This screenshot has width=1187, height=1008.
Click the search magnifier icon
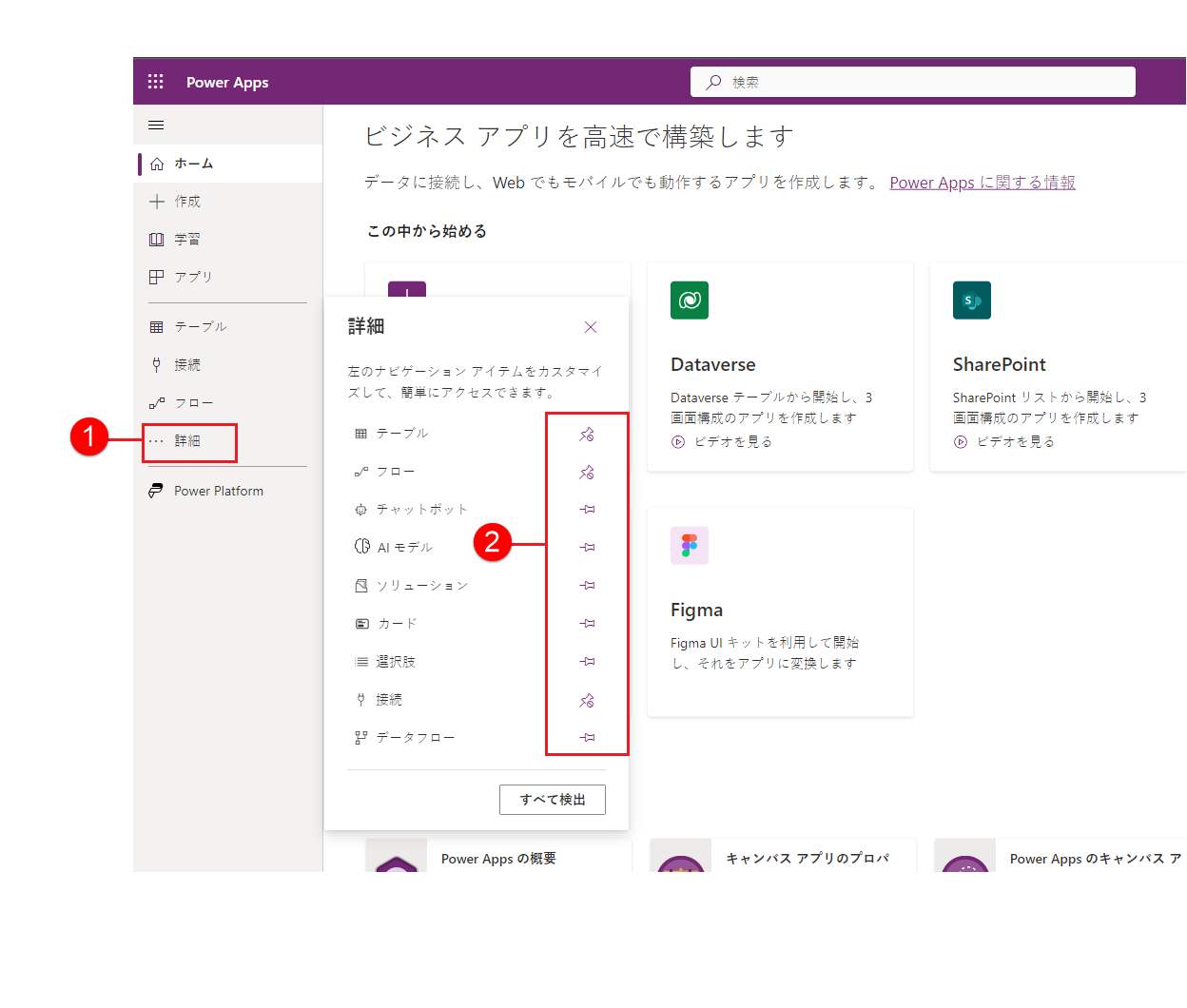tap(713, 83)
